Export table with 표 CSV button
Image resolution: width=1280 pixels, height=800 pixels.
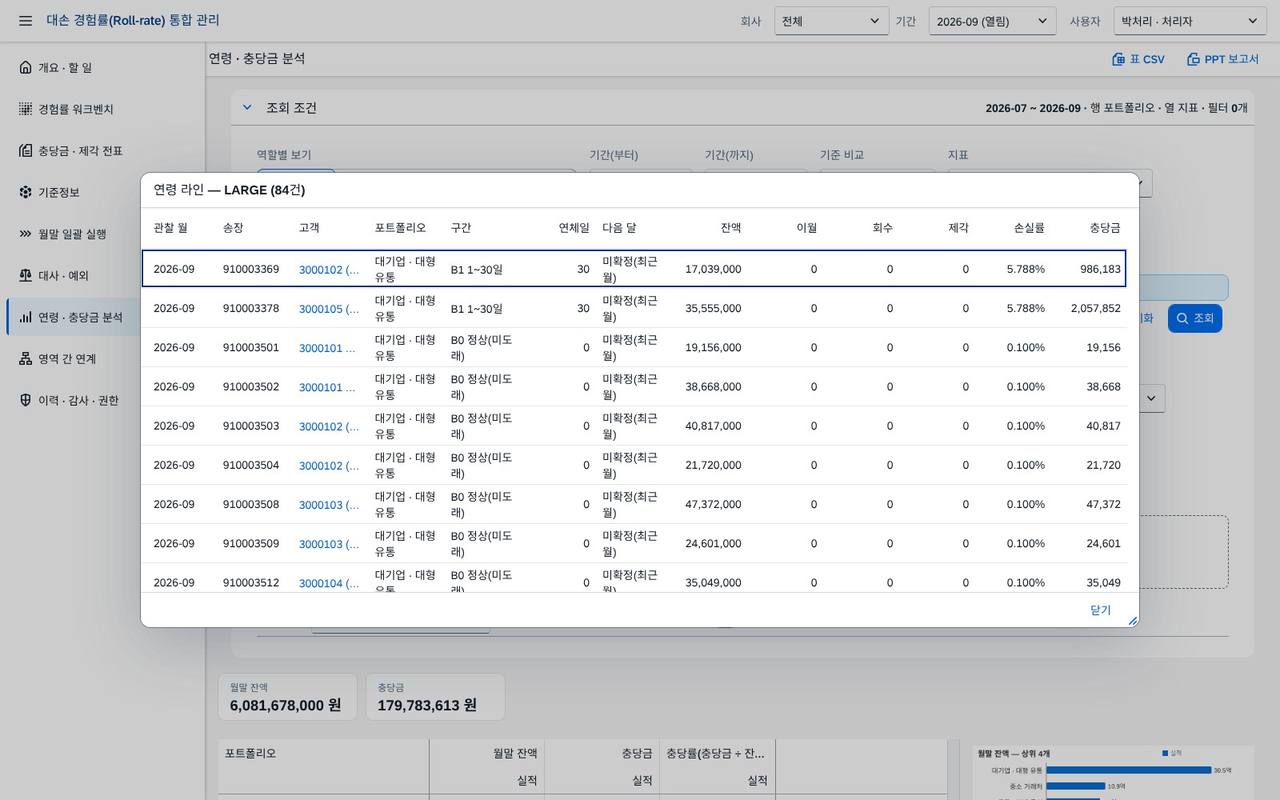1139,60
